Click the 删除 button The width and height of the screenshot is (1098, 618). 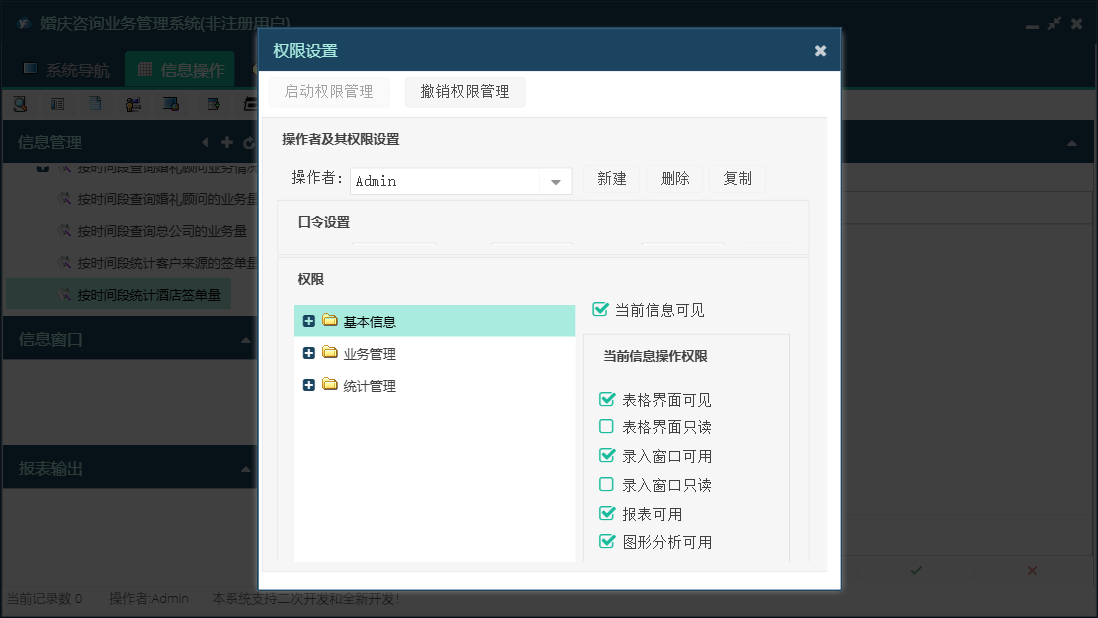675,179
